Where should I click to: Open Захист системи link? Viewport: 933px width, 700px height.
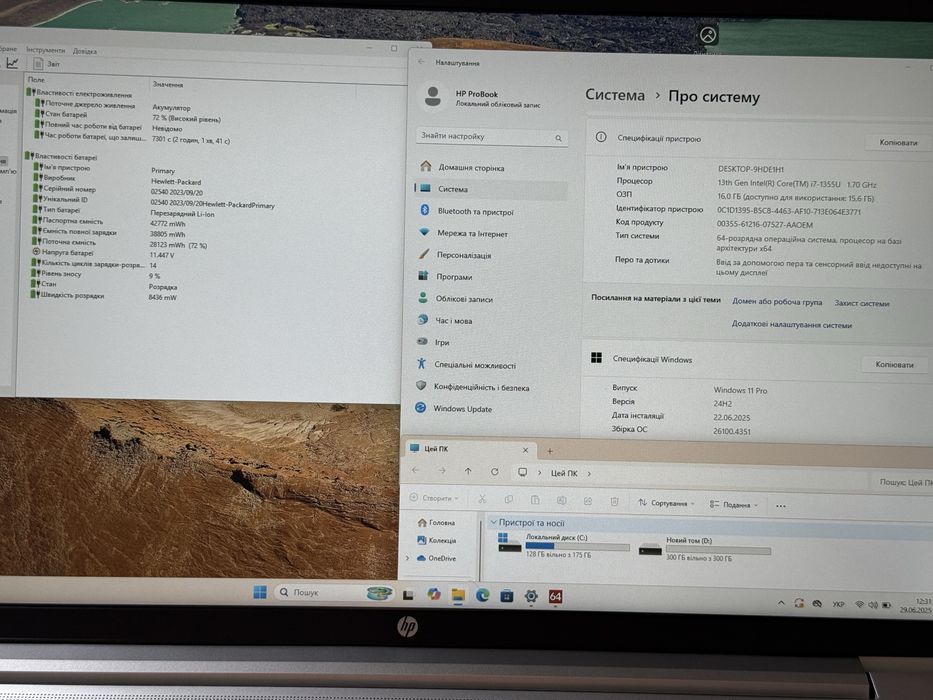pyautogui.click(x=862, y=303)
